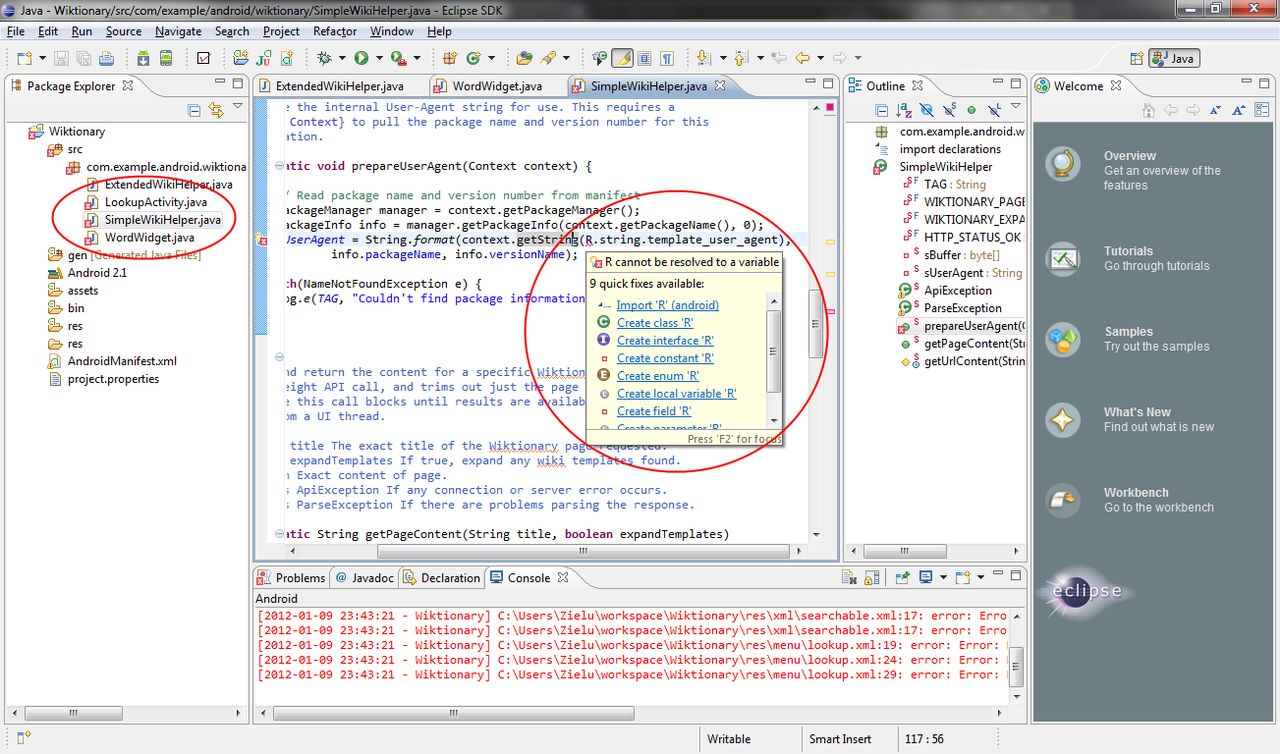
Task: Click the Search flashlight toolbar icon
Action: click(549, 58)
